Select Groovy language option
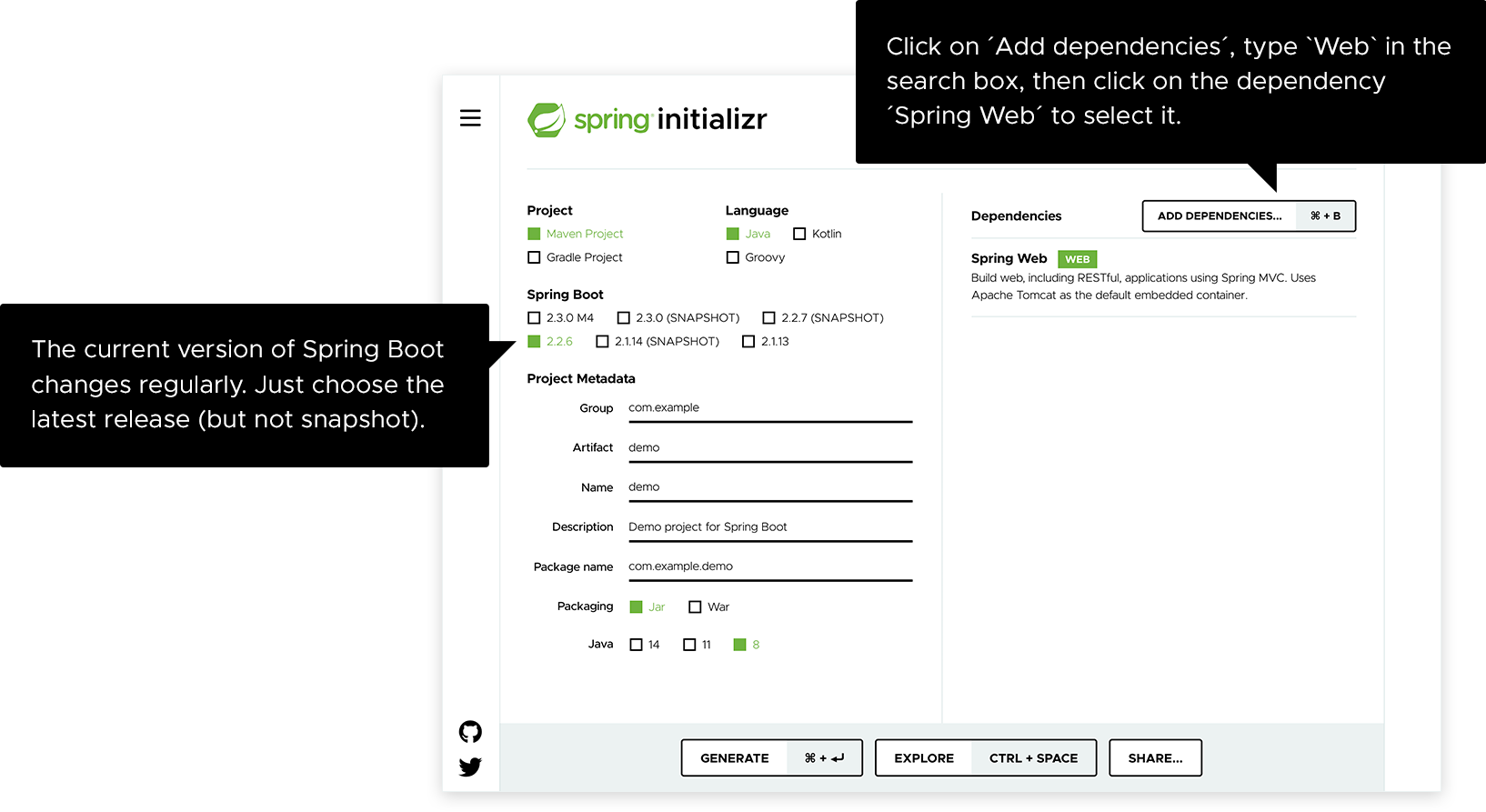The width and height of the screenshot is (1486, 812). coord(733,257)
